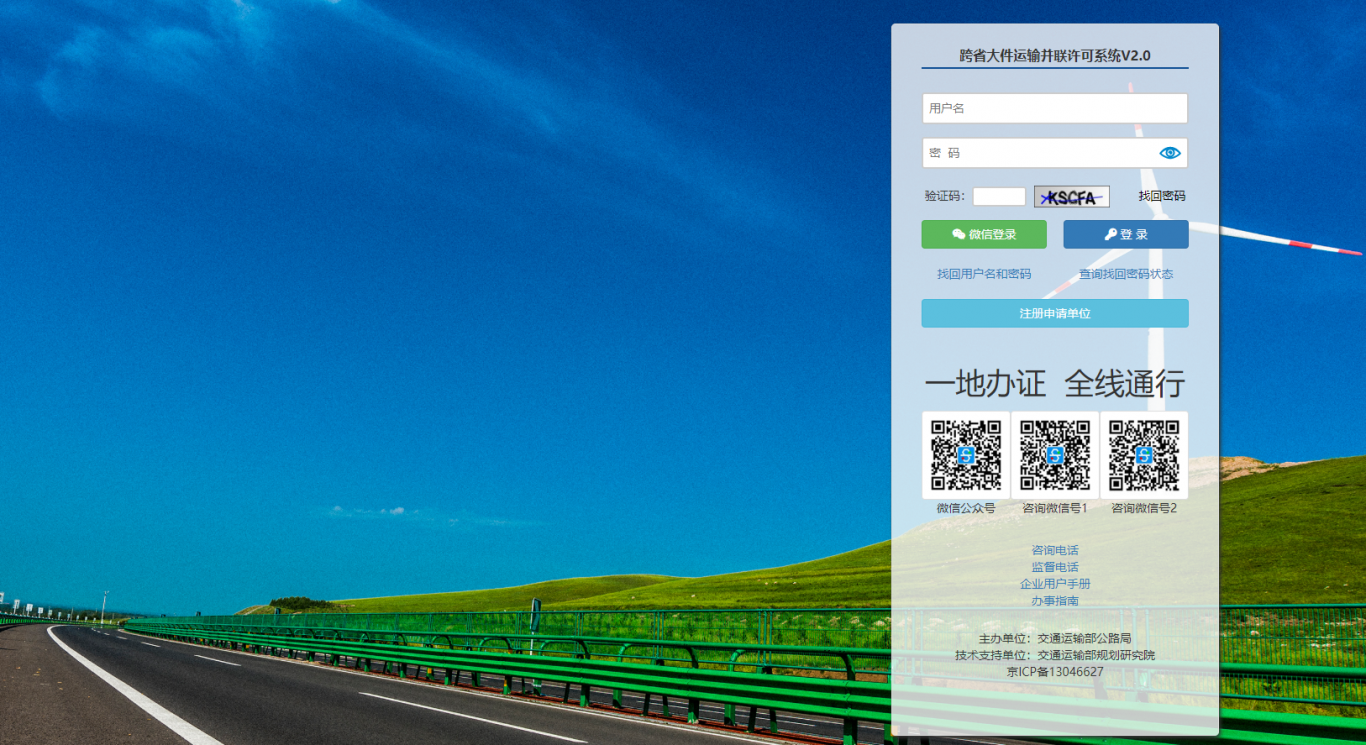The image size is (1366, 745).
Task: Click the 咨询微信号2 QR code
Action: pos(1144,455)
